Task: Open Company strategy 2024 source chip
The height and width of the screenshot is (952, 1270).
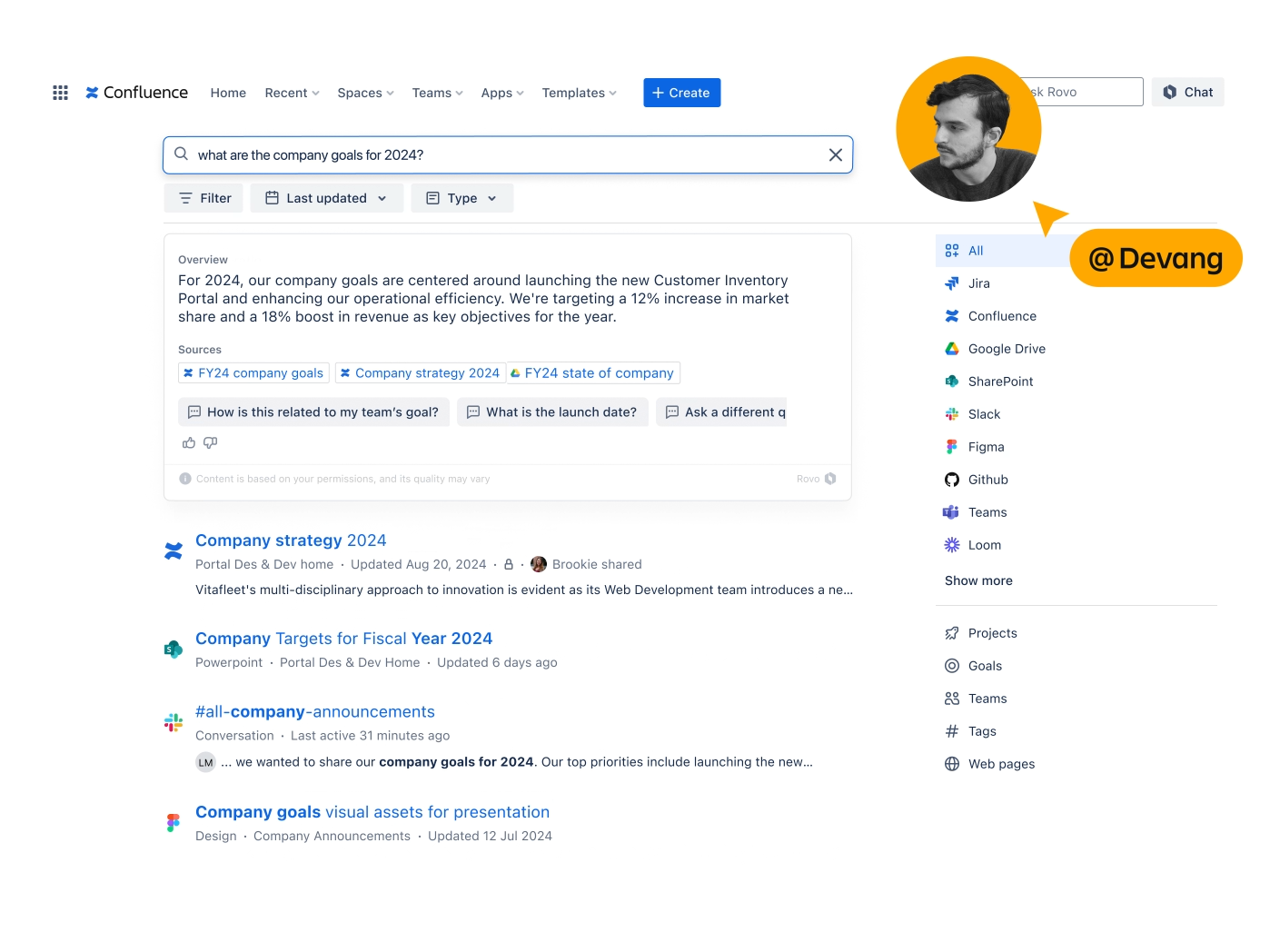Action: point(421,373)
